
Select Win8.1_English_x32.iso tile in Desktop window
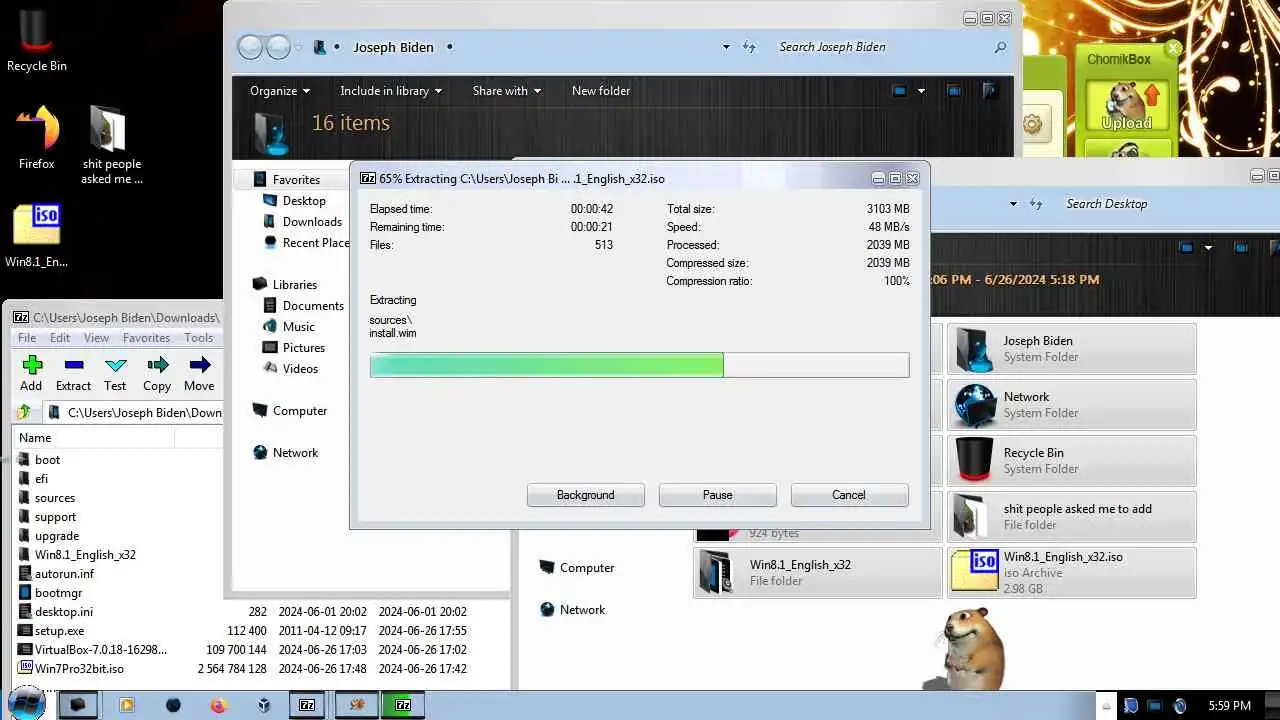[1072, 572]
